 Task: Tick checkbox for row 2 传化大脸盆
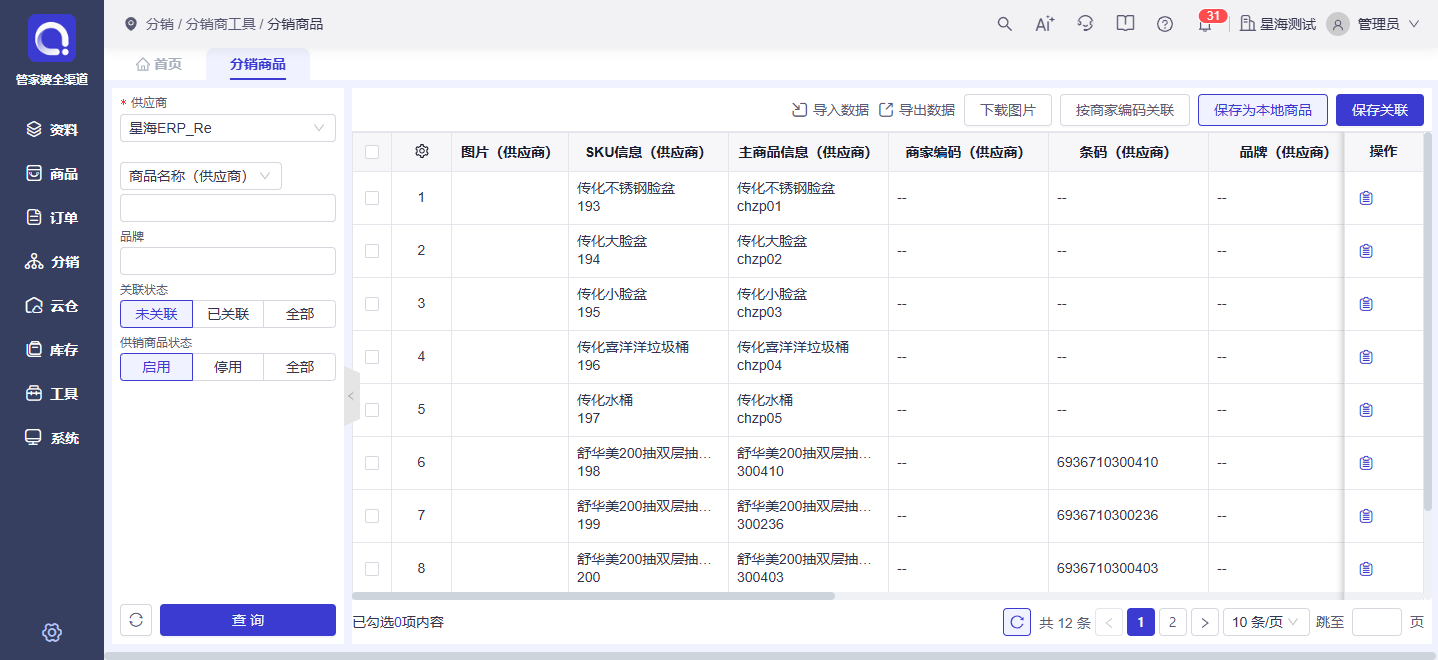pyautogui.click(x=372, y=251)
